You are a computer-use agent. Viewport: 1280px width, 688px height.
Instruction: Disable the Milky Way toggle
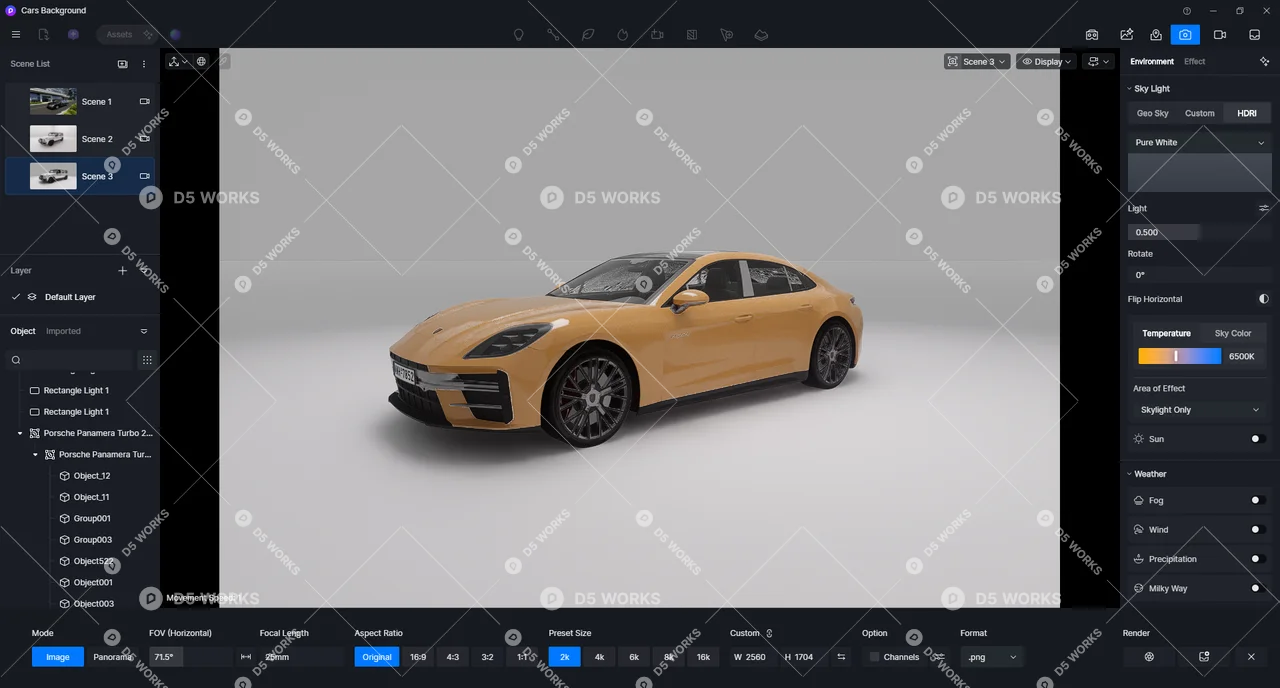tap(1258, 589)
